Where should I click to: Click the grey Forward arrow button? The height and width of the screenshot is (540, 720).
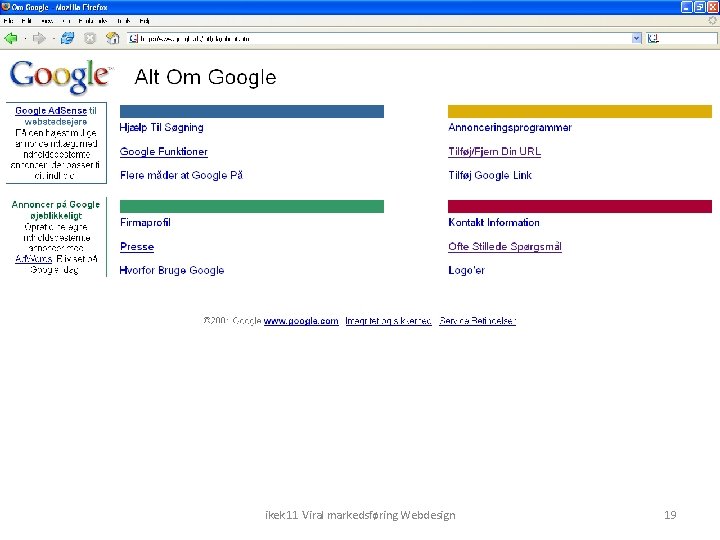point(39,39)
